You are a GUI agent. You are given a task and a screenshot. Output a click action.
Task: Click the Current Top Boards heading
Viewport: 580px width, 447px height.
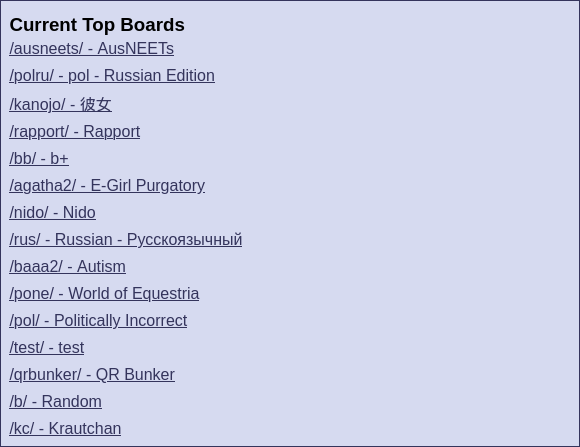point(97,25)
